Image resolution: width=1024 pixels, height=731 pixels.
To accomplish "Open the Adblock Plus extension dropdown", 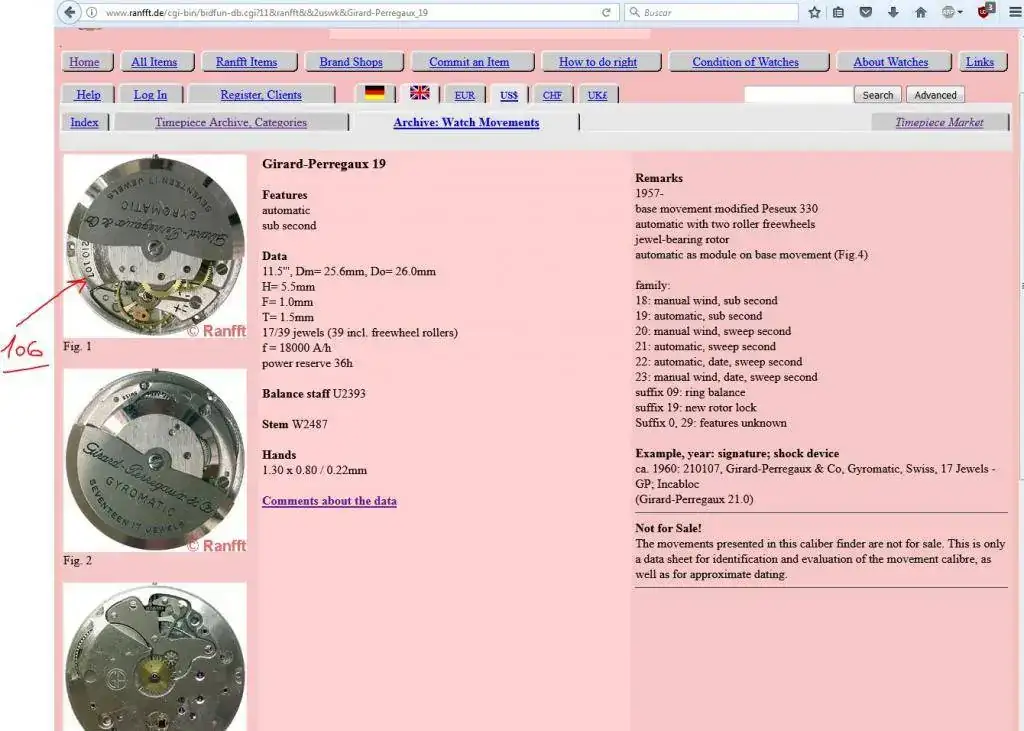I will (x=952, y=12).
